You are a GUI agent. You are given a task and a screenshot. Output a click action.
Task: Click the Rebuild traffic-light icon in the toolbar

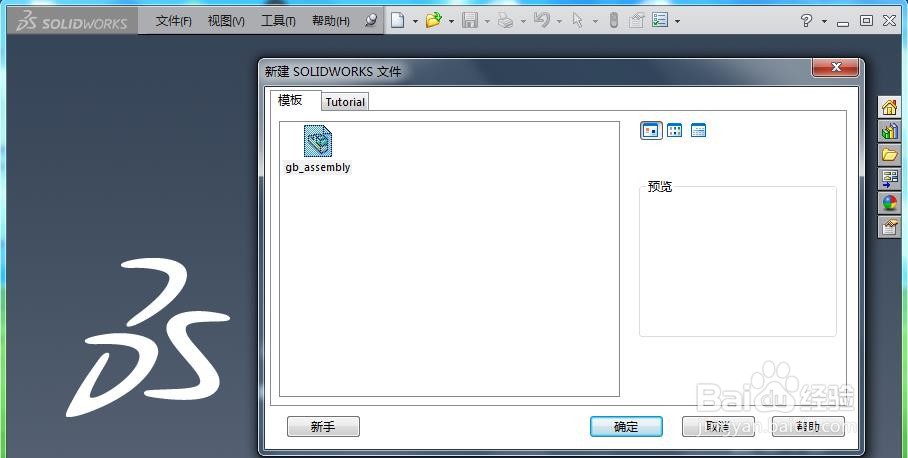point(614,21)
